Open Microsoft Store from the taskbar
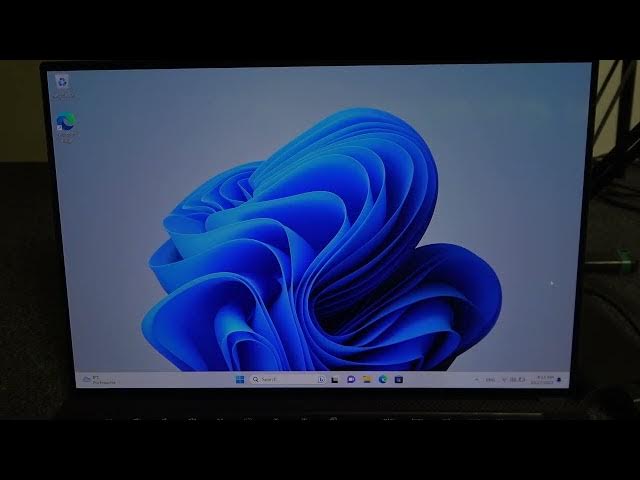 click(399, 380)
